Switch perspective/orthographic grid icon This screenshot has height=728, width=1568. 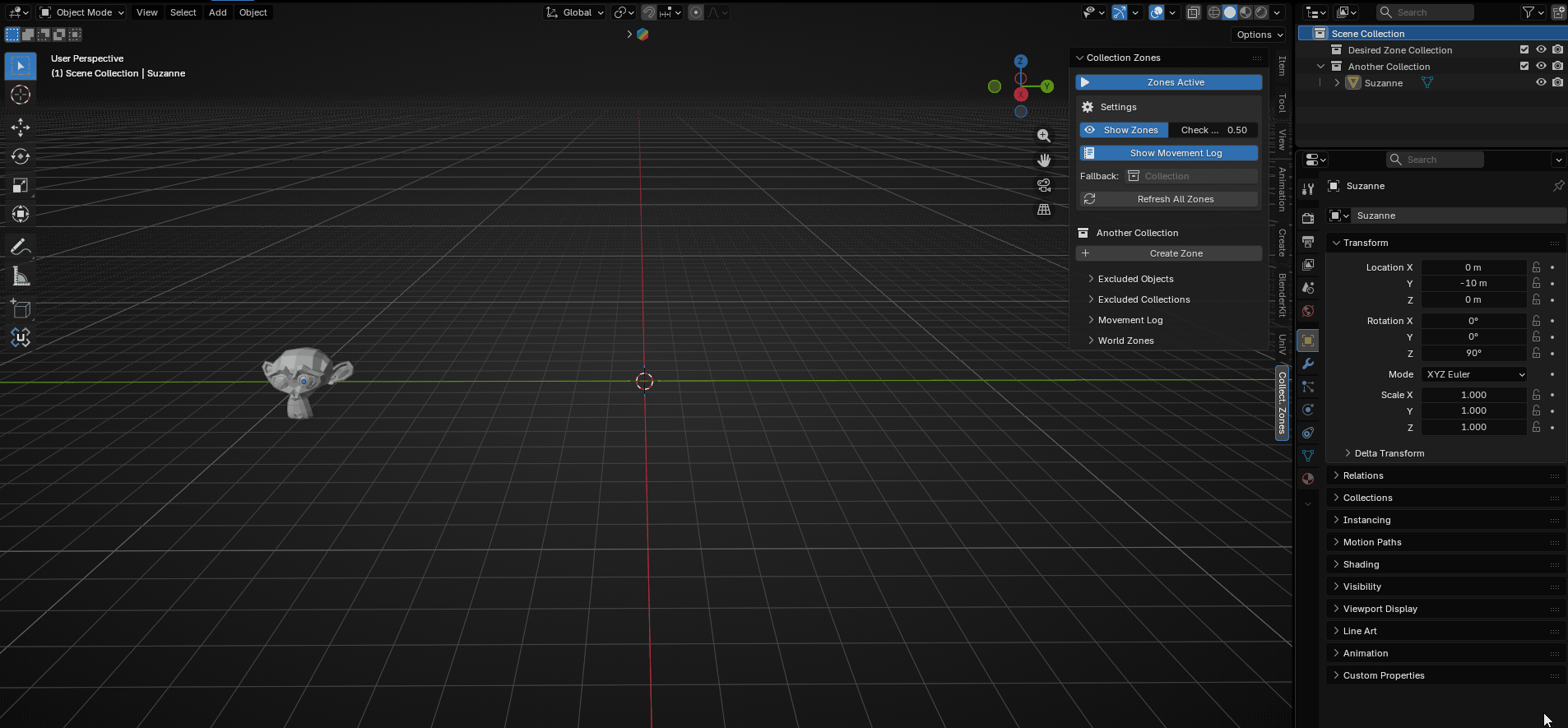[1044, 210]
